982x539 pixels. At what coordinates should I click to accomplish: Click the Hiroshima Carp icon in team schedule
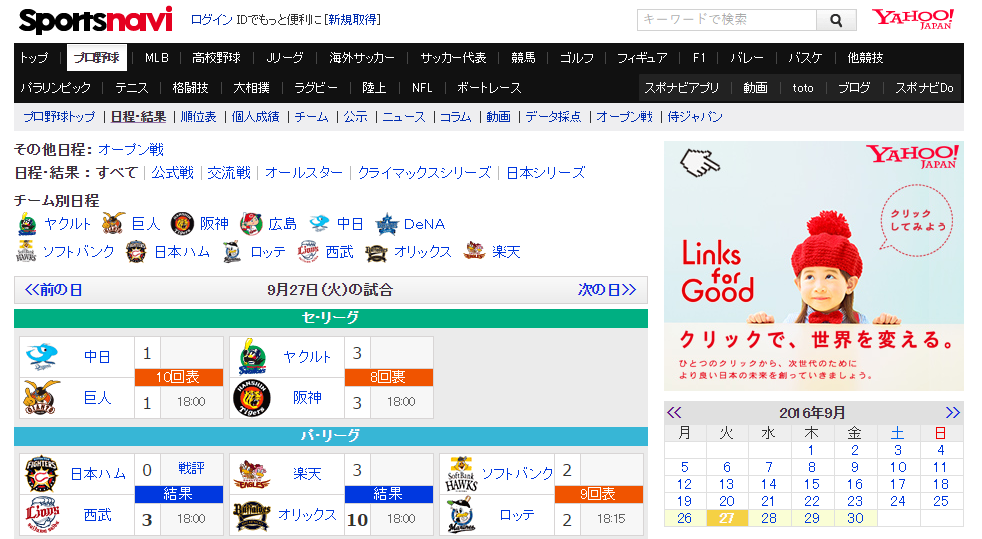click(x=251, y=223)
